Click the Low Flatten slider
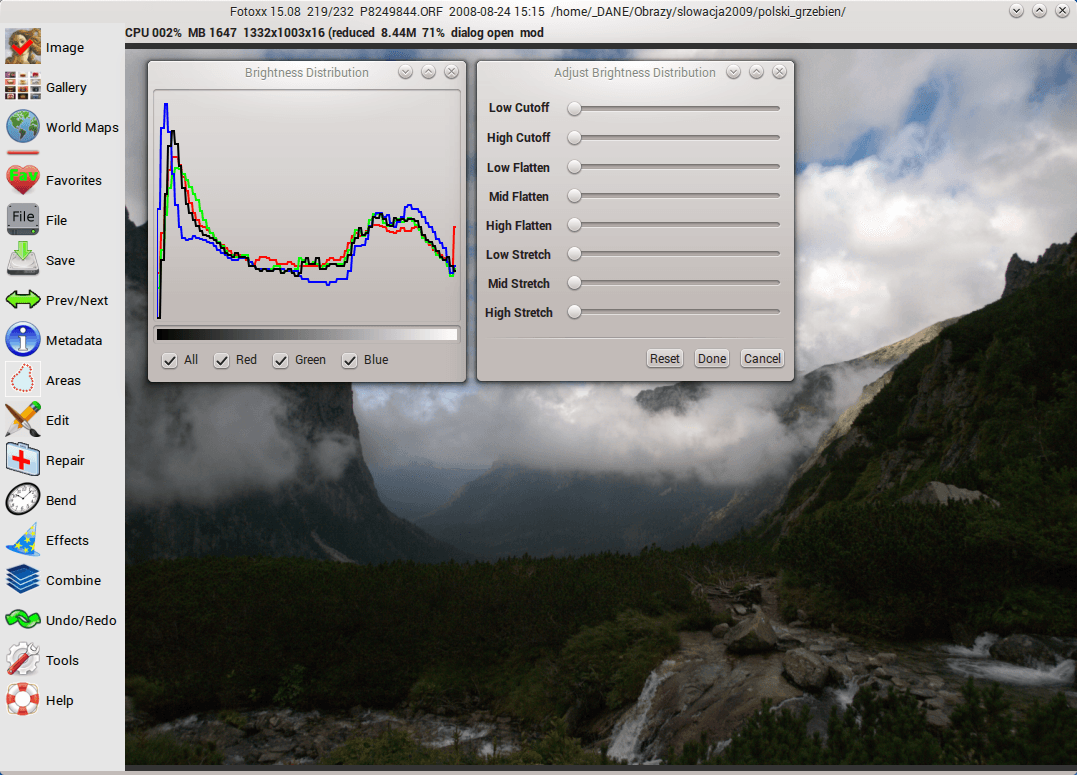Image resolution: width=1077 pixels, height=775 pixels. coord(673,167)
